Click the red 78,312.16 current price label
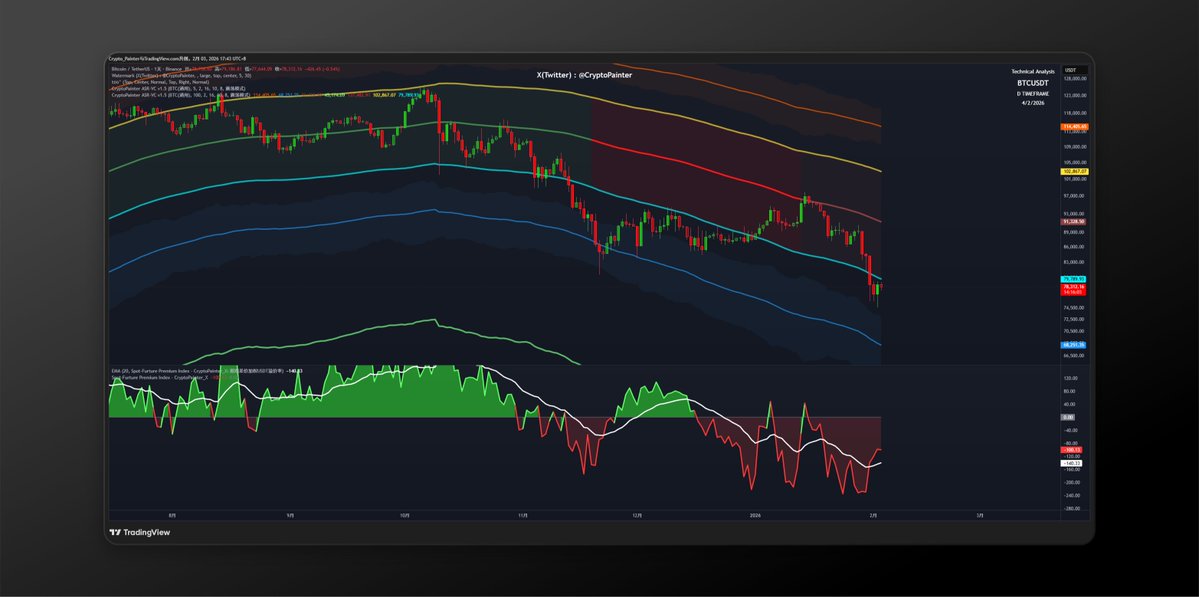Image resolution: width=1199 pixels, height=597 pixels. (1074, 287)
